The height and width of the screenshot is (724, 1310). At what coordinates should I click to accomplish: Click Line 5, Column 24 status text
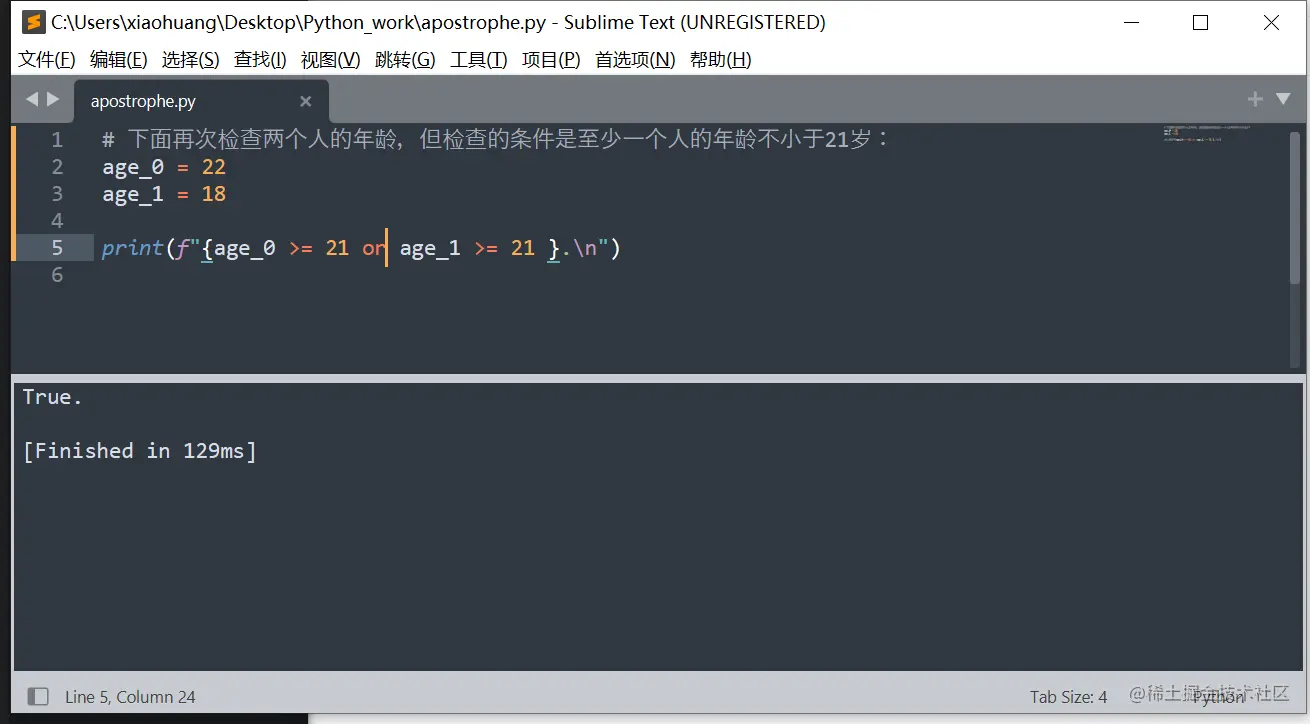pos(130,697)
